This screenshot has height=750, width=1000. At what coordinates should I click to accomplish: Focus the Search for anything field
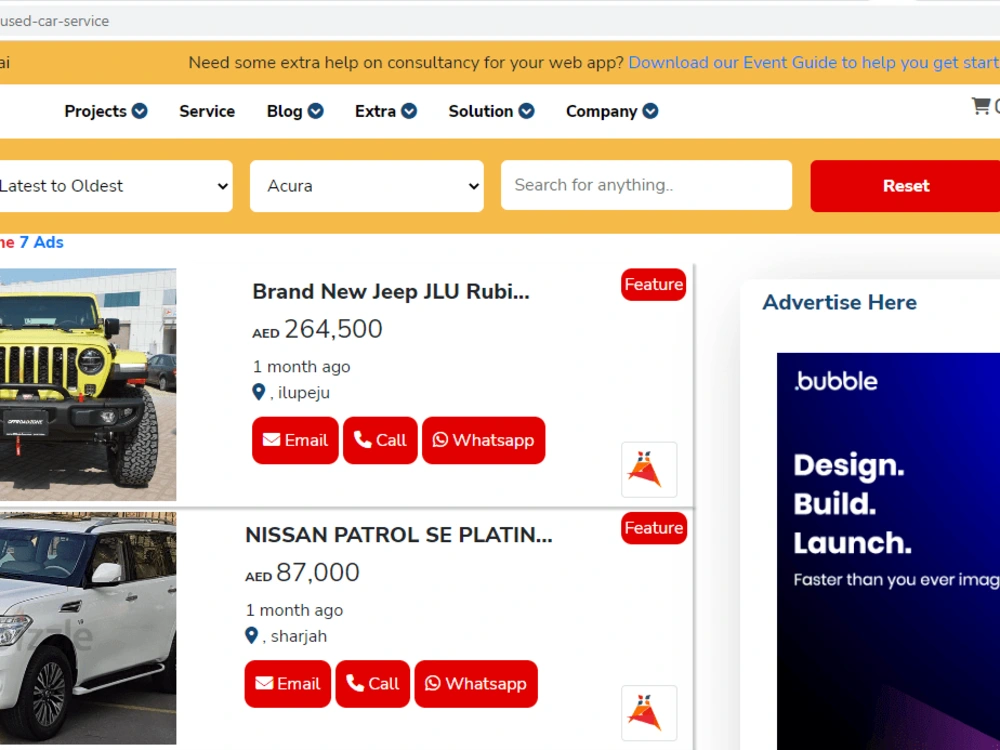coord(646,185)
